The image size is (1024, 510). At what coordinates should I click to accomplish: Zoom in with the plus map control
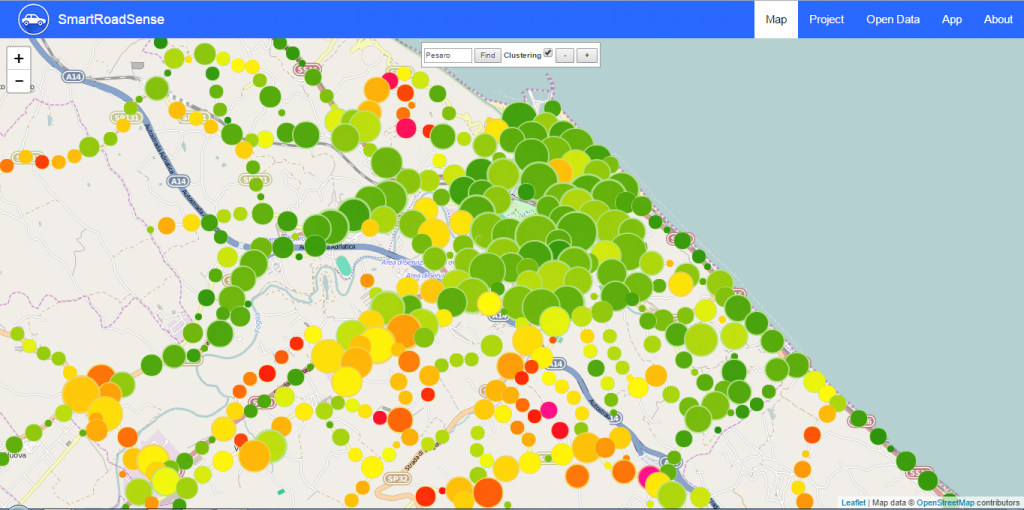pos(19,59)
